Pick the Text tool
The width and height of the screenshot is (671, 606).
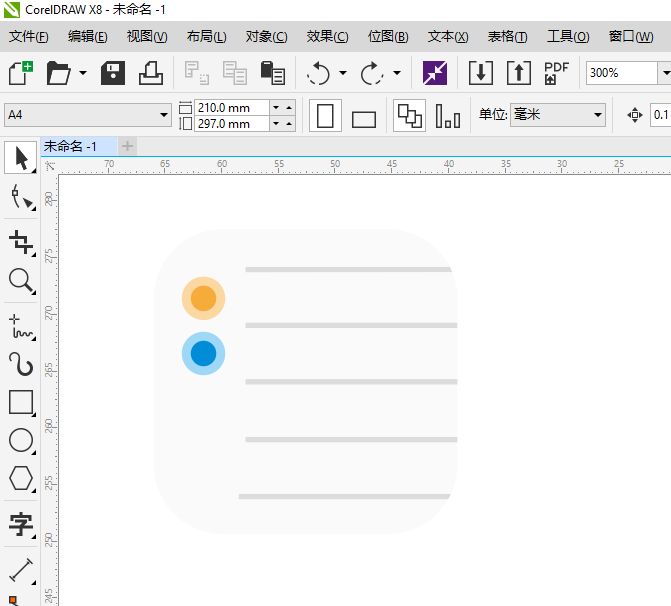pyautogui.click(x=21, y=523)
